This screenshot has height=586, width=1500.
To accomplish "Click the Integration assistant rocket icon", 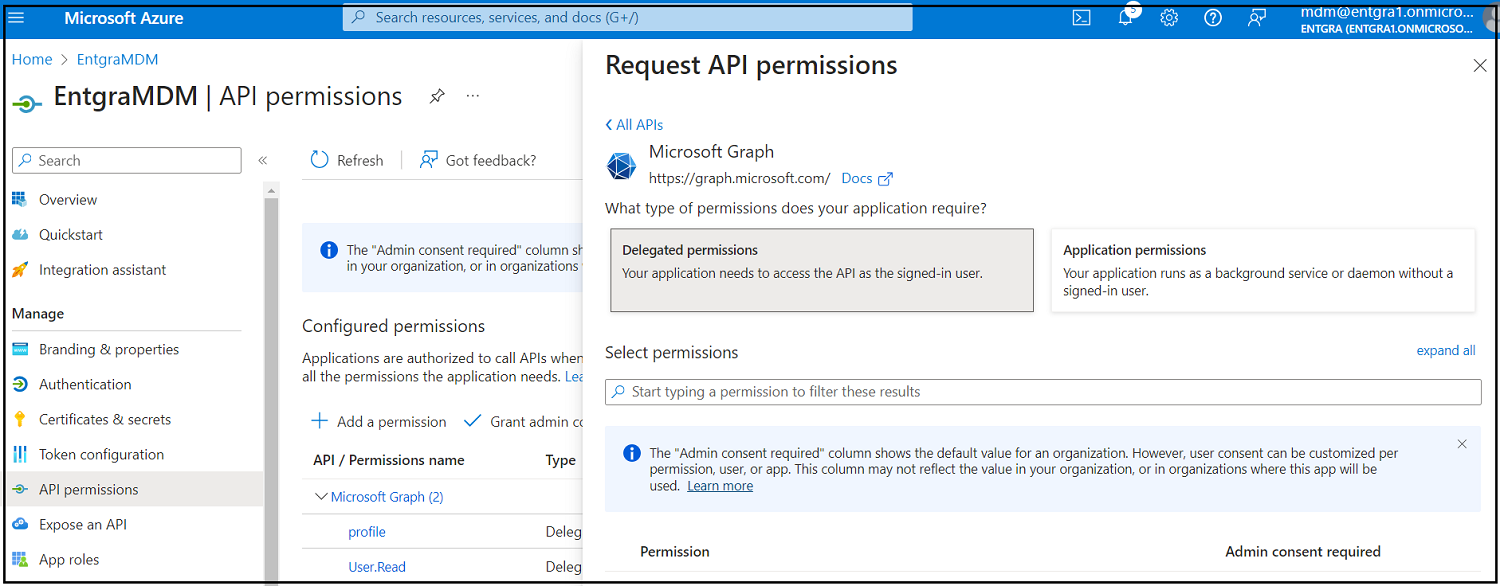I will [x=19, y=270].
